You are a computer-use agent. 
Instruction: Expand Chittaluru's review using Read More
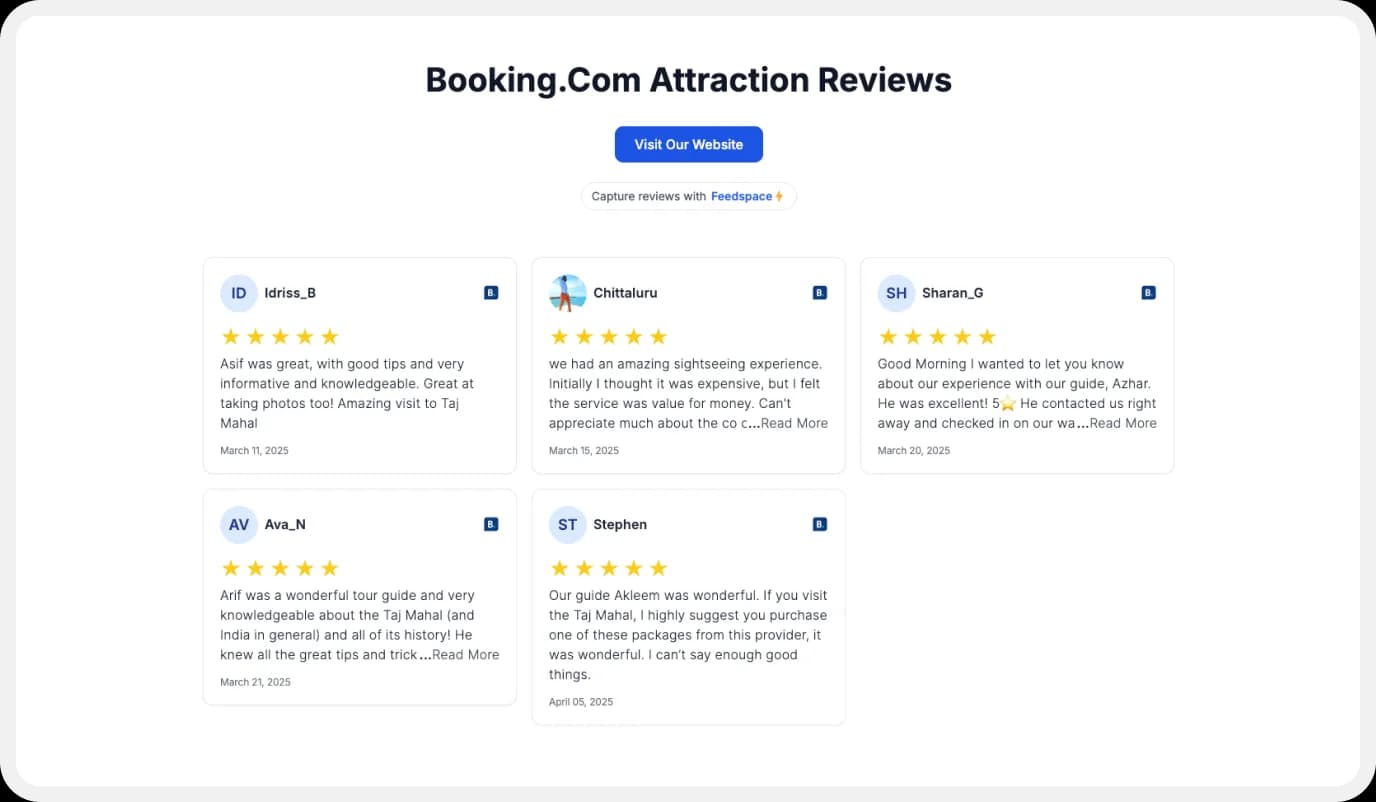(794, 422)
